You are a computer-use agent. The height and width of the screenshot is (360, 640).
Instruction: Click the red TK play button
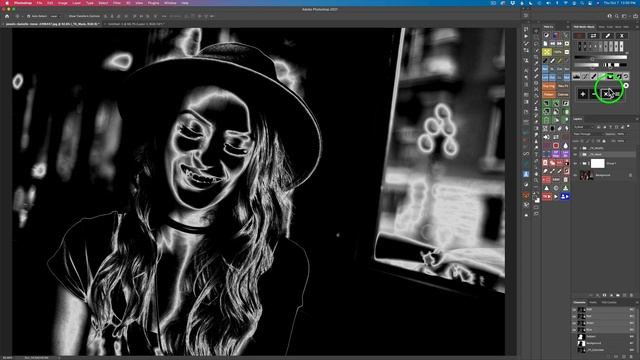[547, 196]
